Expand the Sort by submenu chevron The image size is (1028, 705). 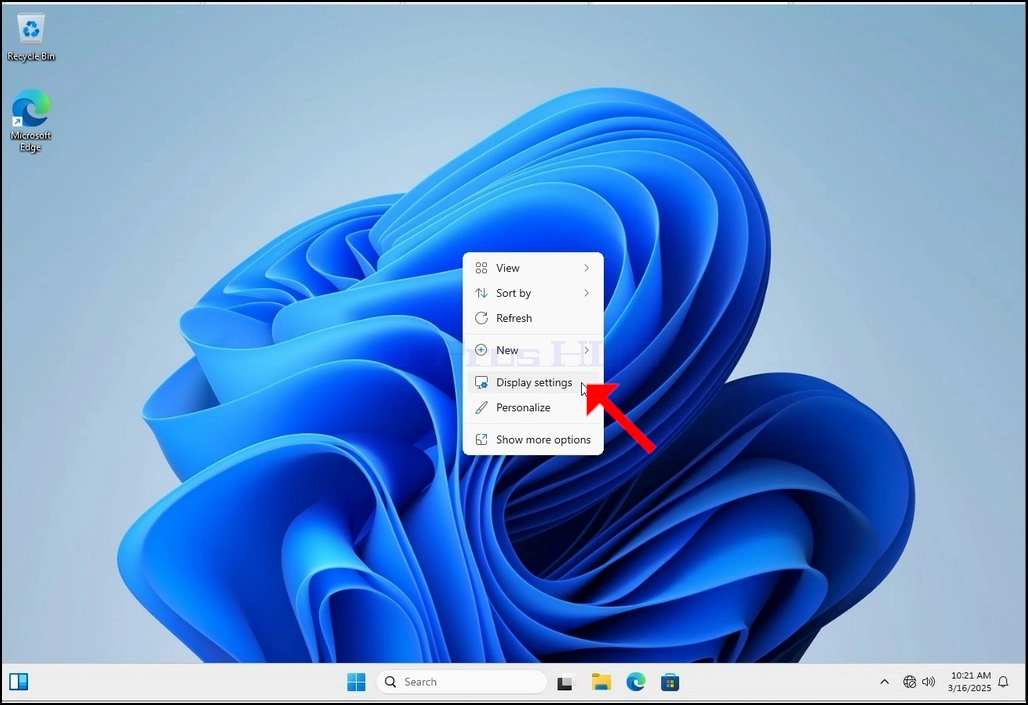click(587, 292)
